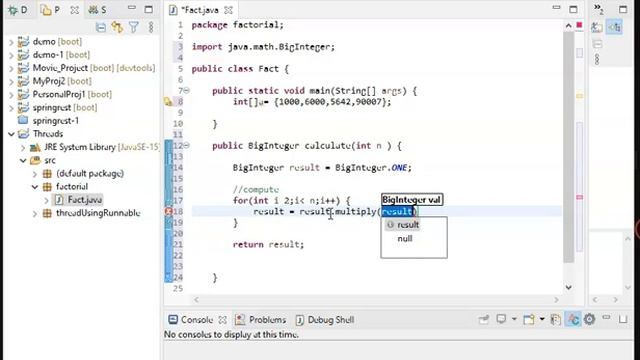Click the warning lightbulb on line 8
This screenshot has width=640, height=360.
(x=168, y=102)
